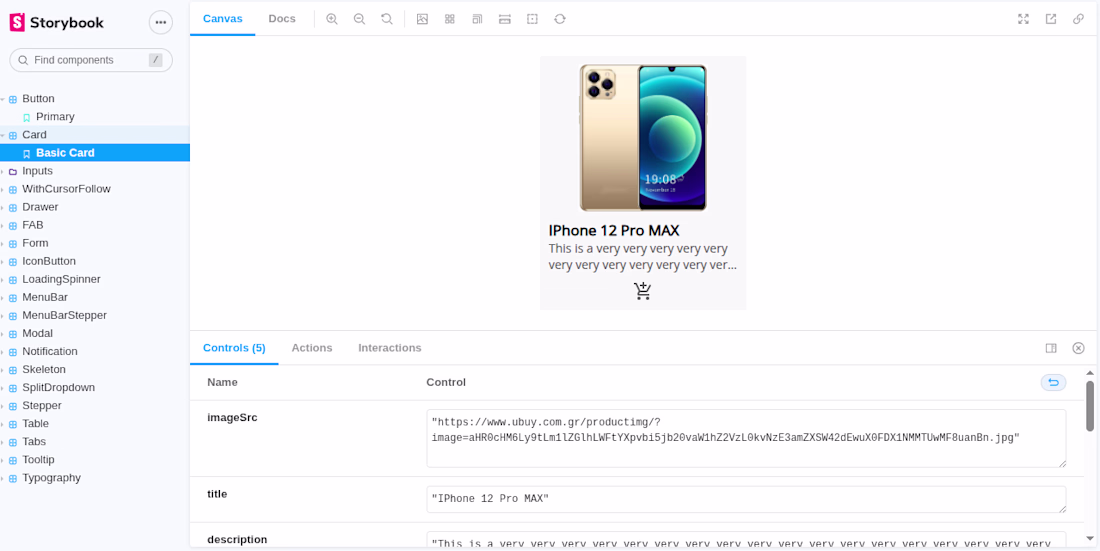
Task: Expand the Table component
Action: 95,424
